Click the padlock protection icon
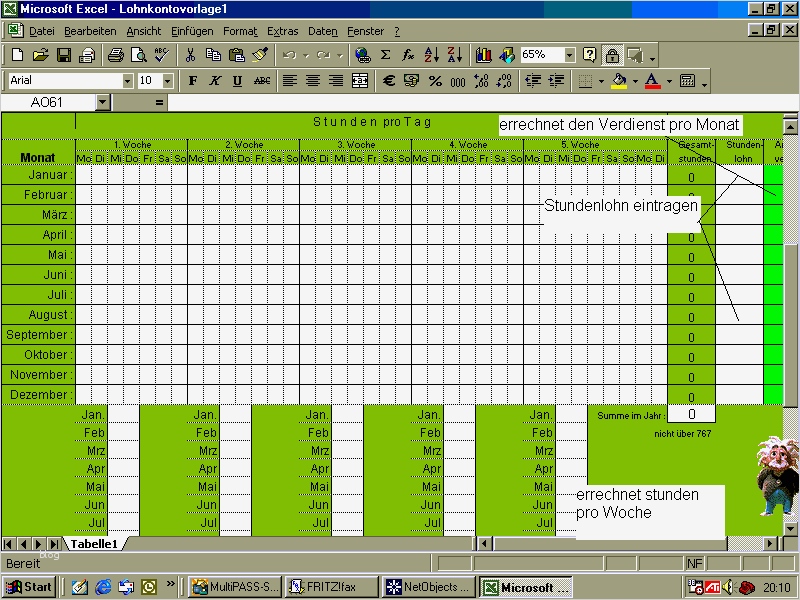This screenshot has height=600, width=800. tap(612, 55)
